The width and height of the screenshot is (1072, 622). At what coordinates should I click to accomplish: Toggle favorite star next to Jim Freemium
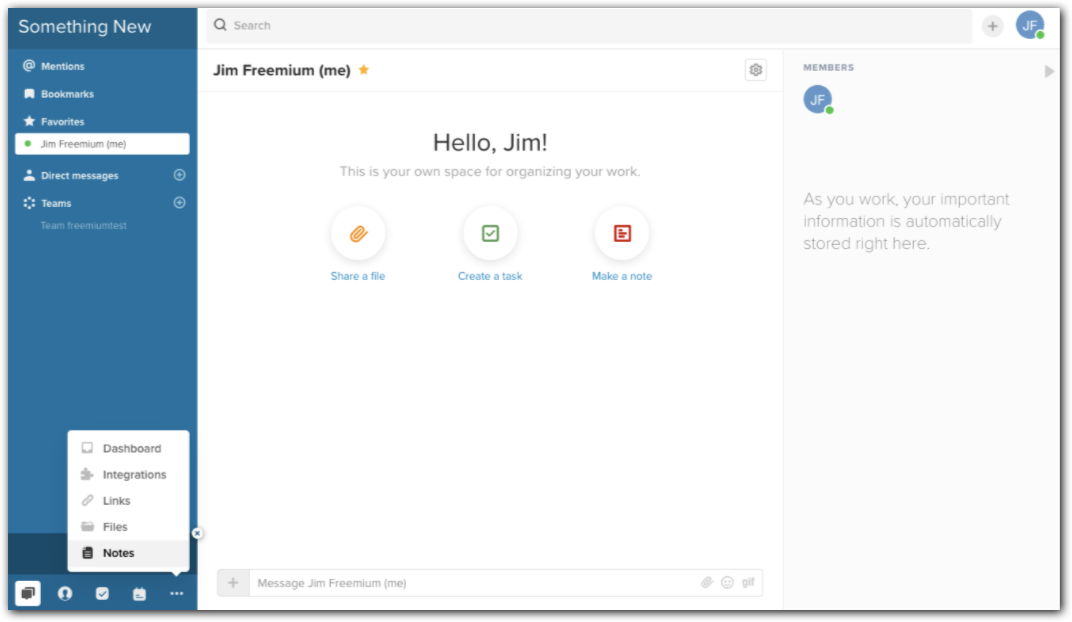click(364, 69)
